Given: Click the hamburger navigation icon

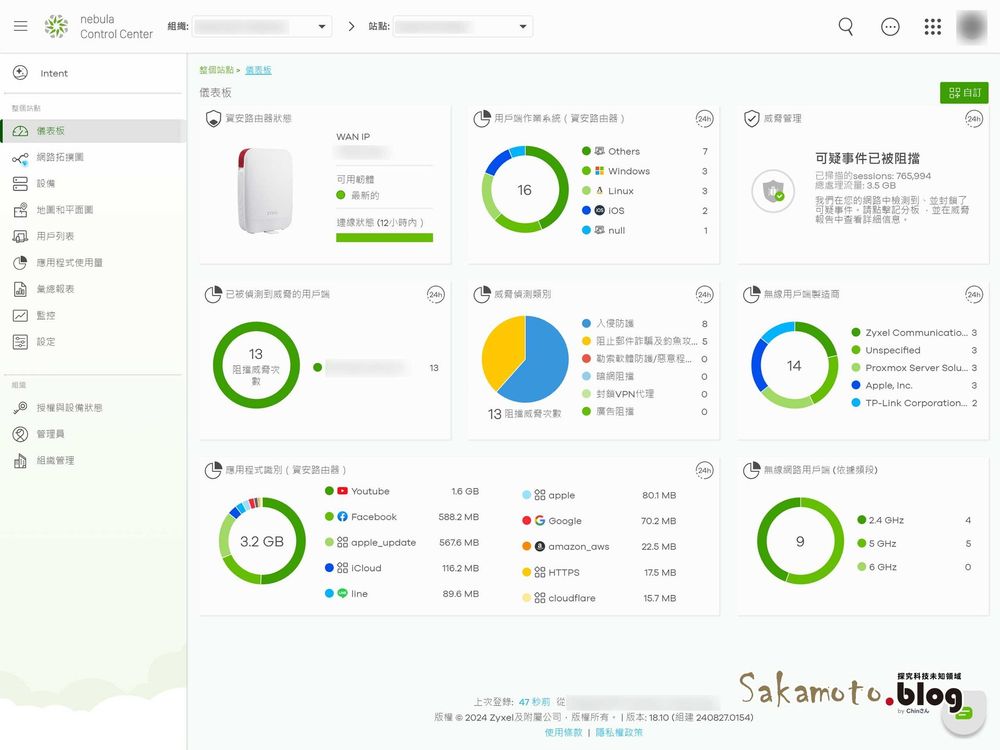Looking at the screenshot, I should coord(20,26).
